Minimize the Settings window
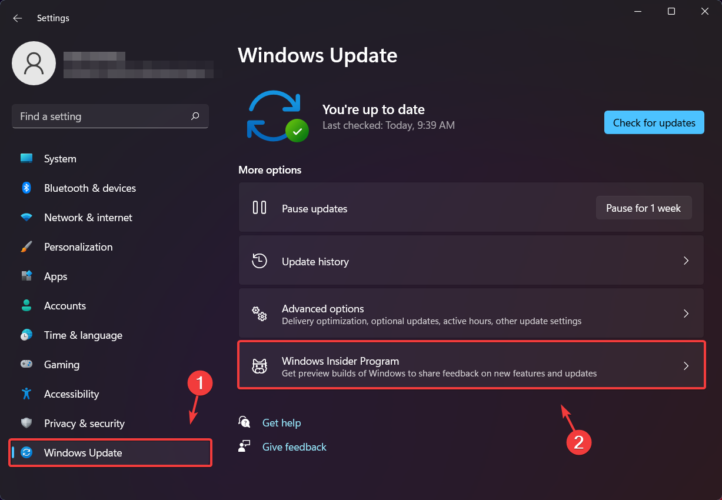 click(x=638, y=12)
